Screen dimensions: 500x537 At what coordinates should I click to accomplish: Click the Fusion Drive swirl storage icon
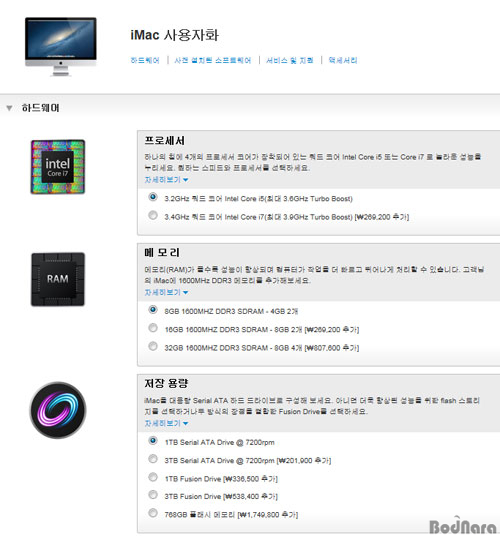coord(58,410)
